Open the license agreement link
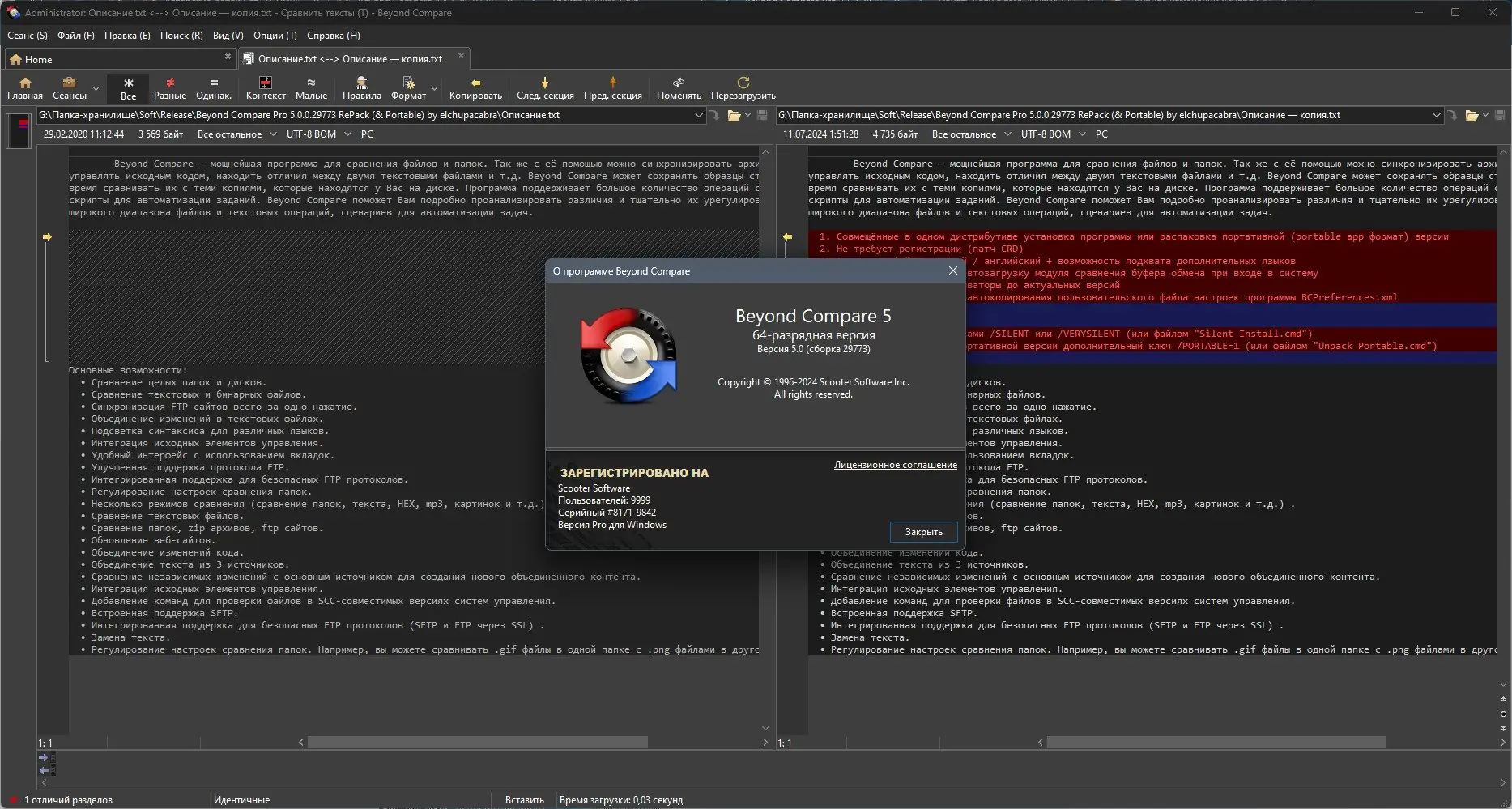 (x=895, y=465)
